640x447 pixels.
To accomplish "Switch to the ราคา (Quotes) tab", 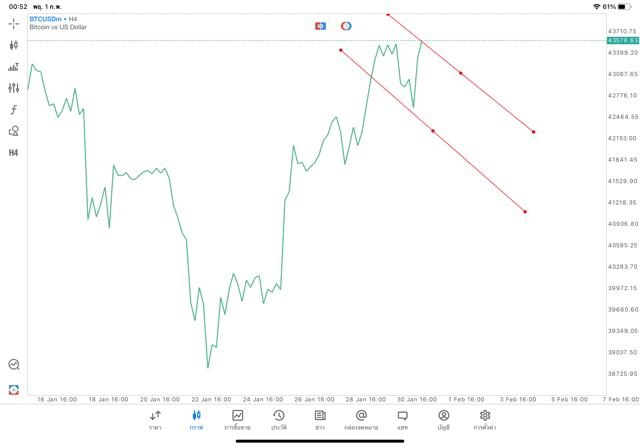I will click(x=155, y=420).
